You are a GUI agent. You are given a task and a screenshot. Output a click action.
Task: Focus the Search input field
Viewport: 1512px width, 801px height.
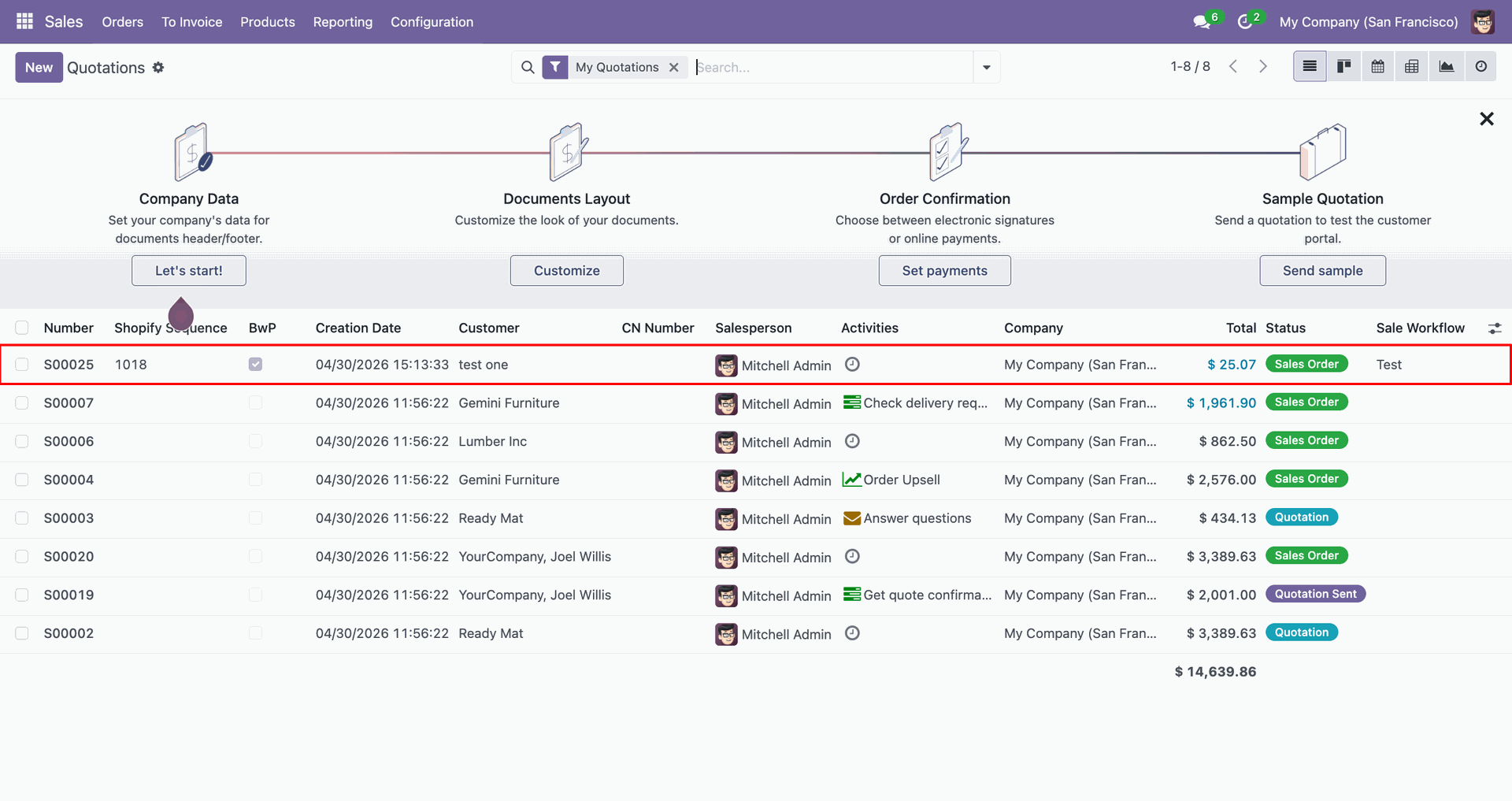[833, 68]
